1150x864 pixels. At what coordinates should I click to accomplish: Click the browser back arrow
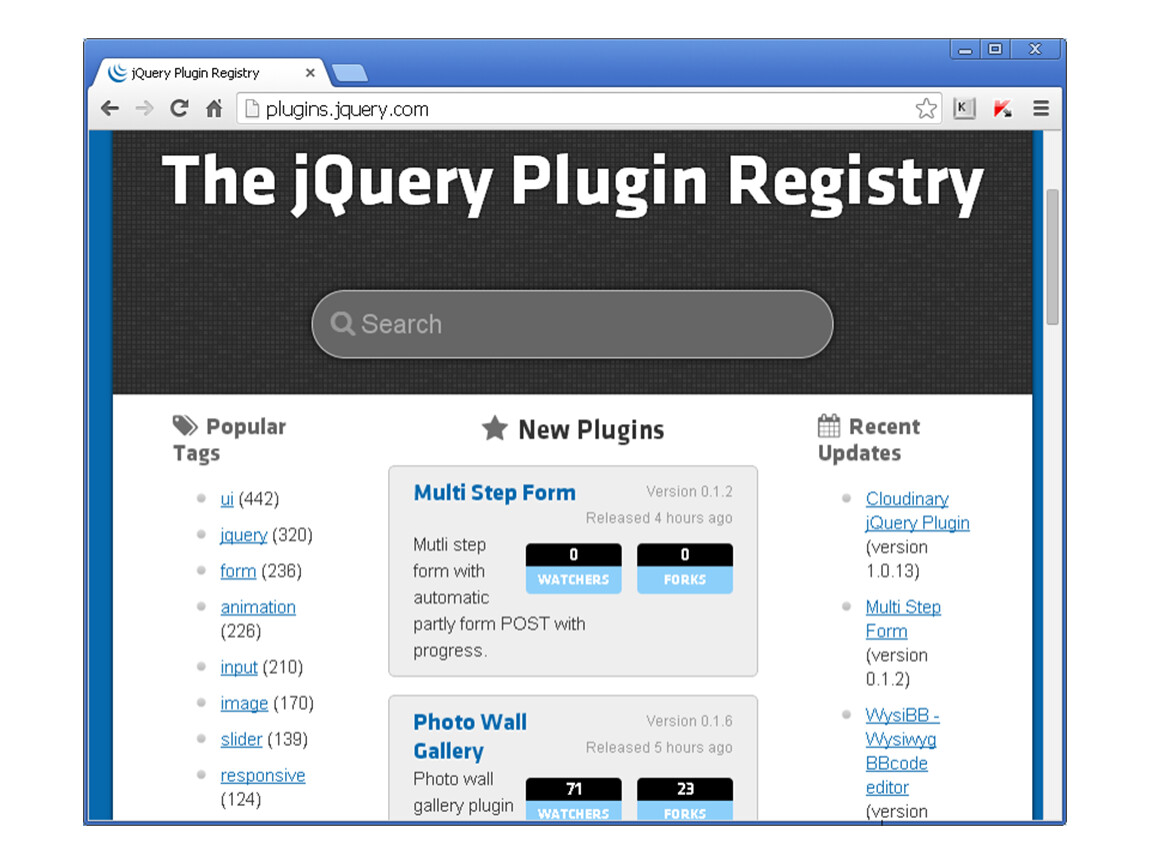[x=109, y=109]
